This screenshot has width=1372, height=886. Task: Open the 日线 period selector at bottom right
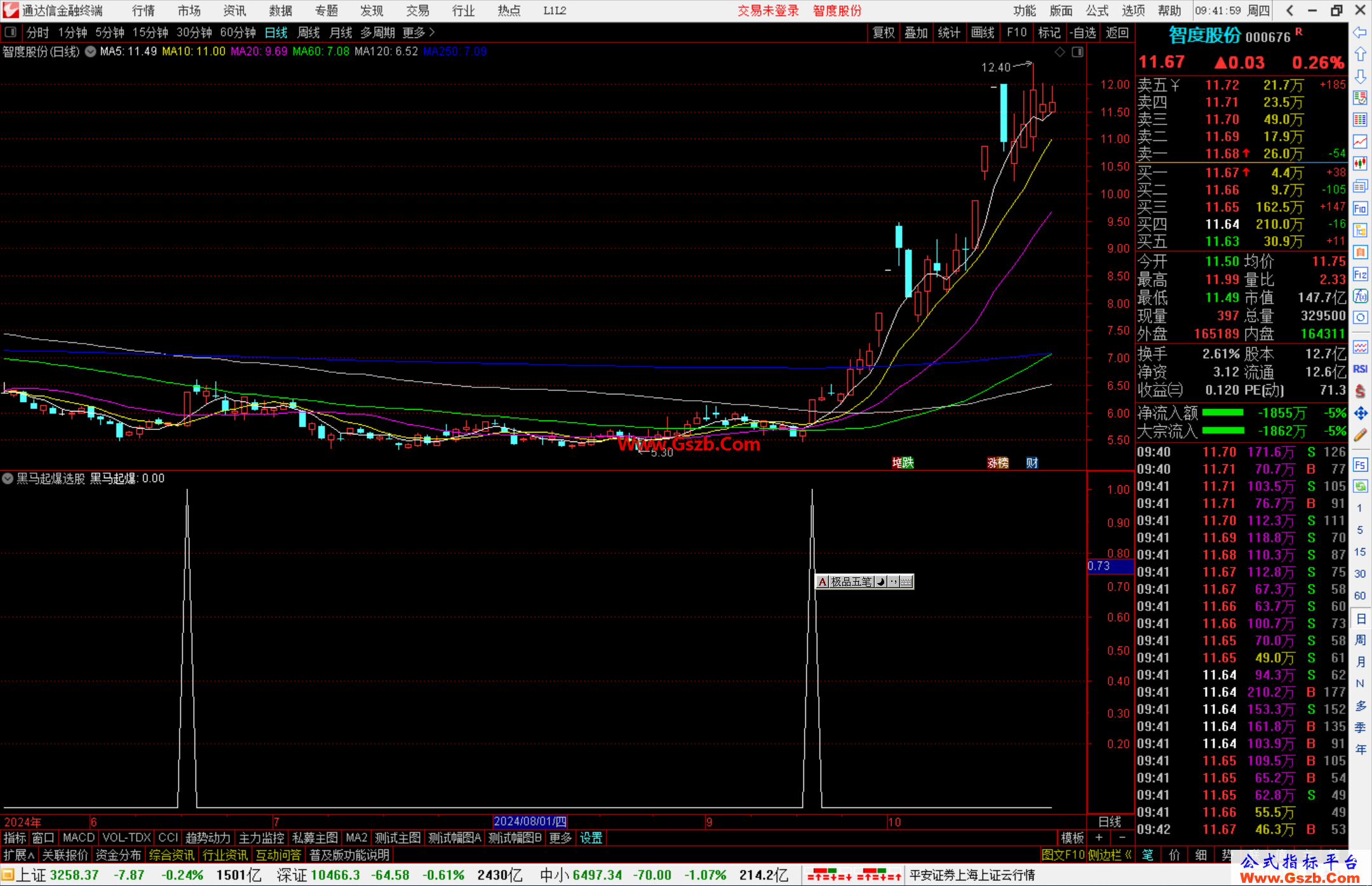pyautogui.click(x=1110, y=821)
